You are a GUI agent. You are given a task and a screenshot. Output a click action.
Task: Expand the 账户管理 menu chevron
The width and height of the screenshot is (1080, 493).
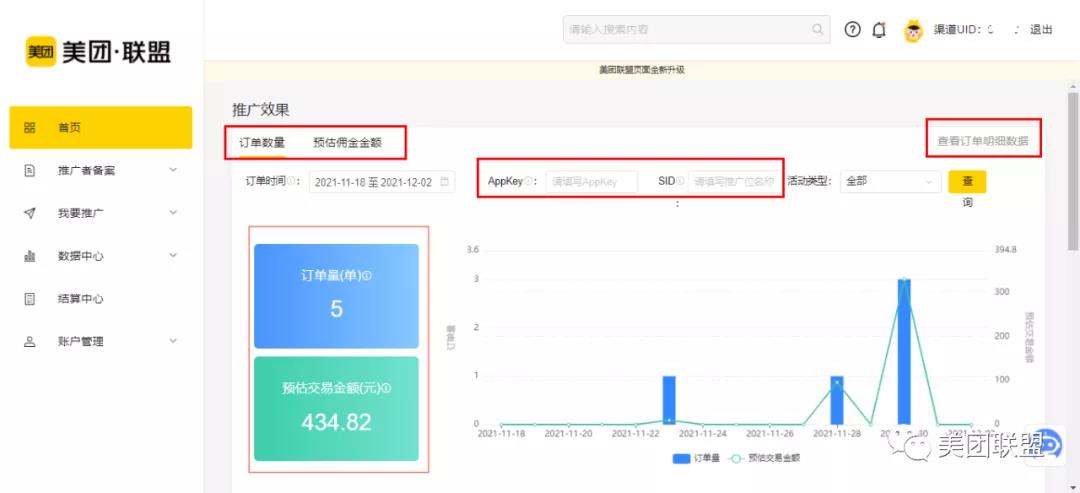(173, 341)
